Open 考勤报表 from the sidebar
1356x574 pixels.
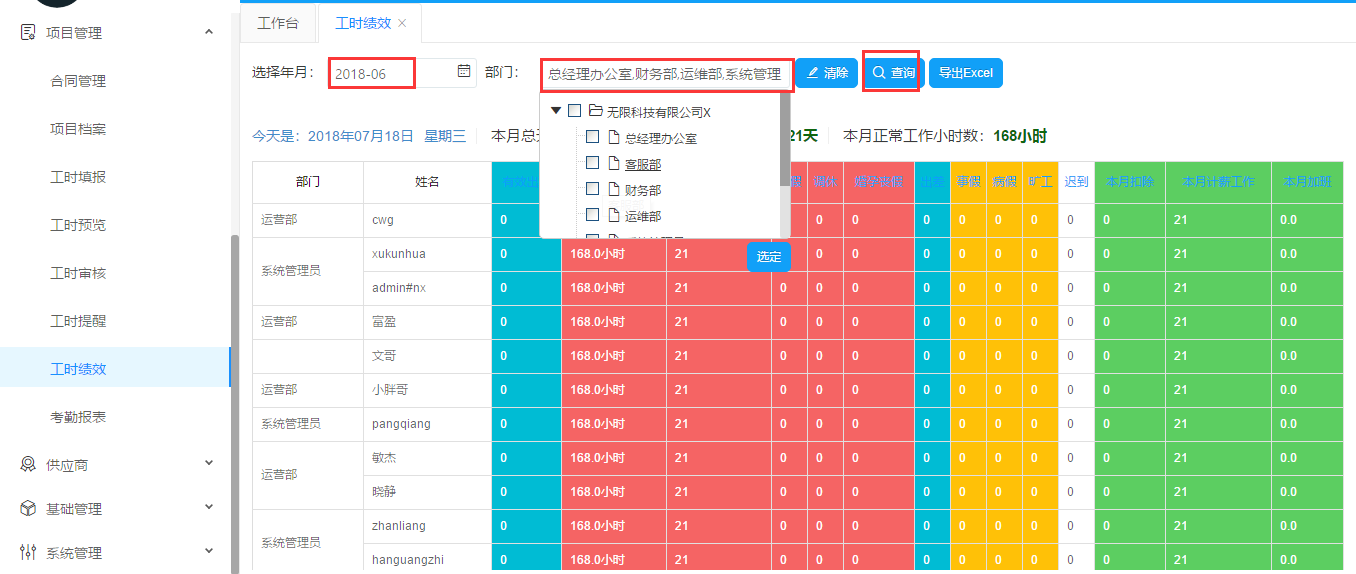pos(78,417)
